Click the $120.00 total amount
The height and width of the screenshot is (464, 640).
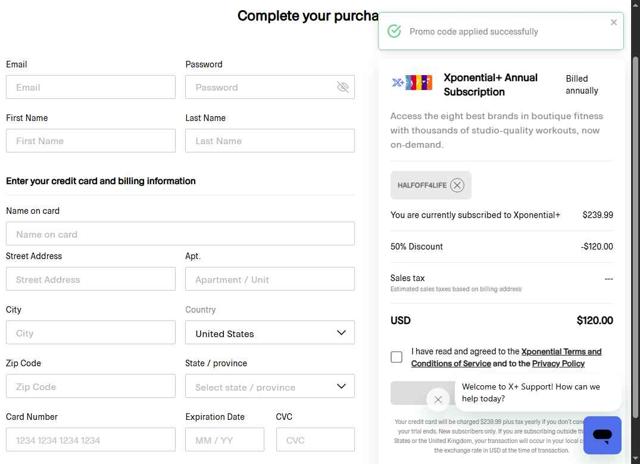[595, 320]
